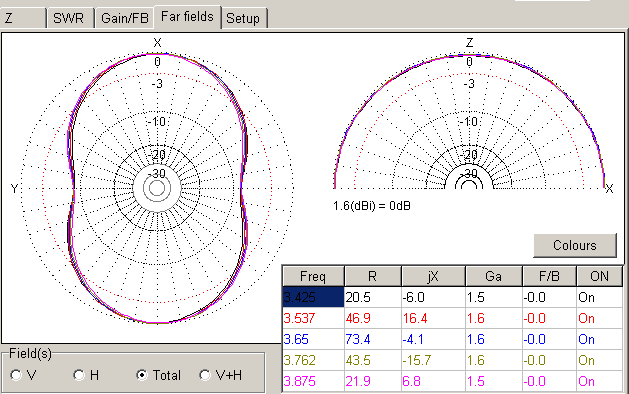Click the R value 21.9 cell

pyautogui.click(x=373, y=381)
